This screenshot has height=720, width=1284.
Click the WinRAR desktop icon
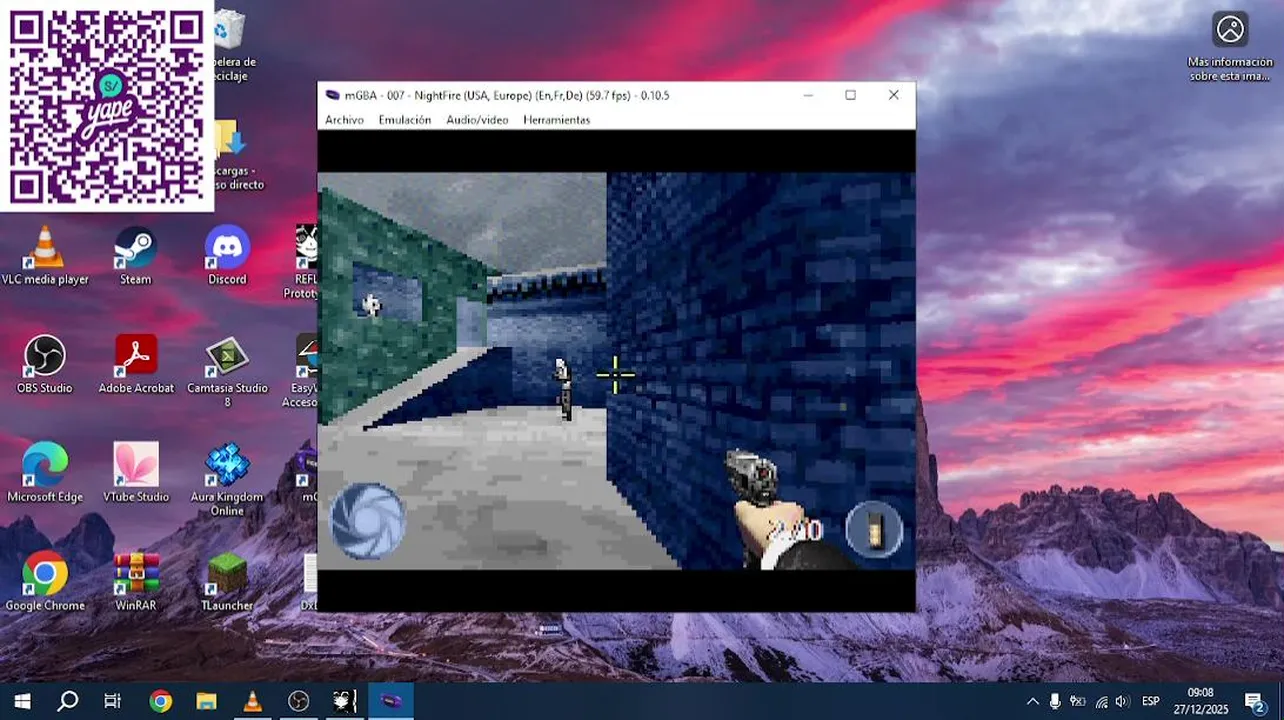click(136, 581)
